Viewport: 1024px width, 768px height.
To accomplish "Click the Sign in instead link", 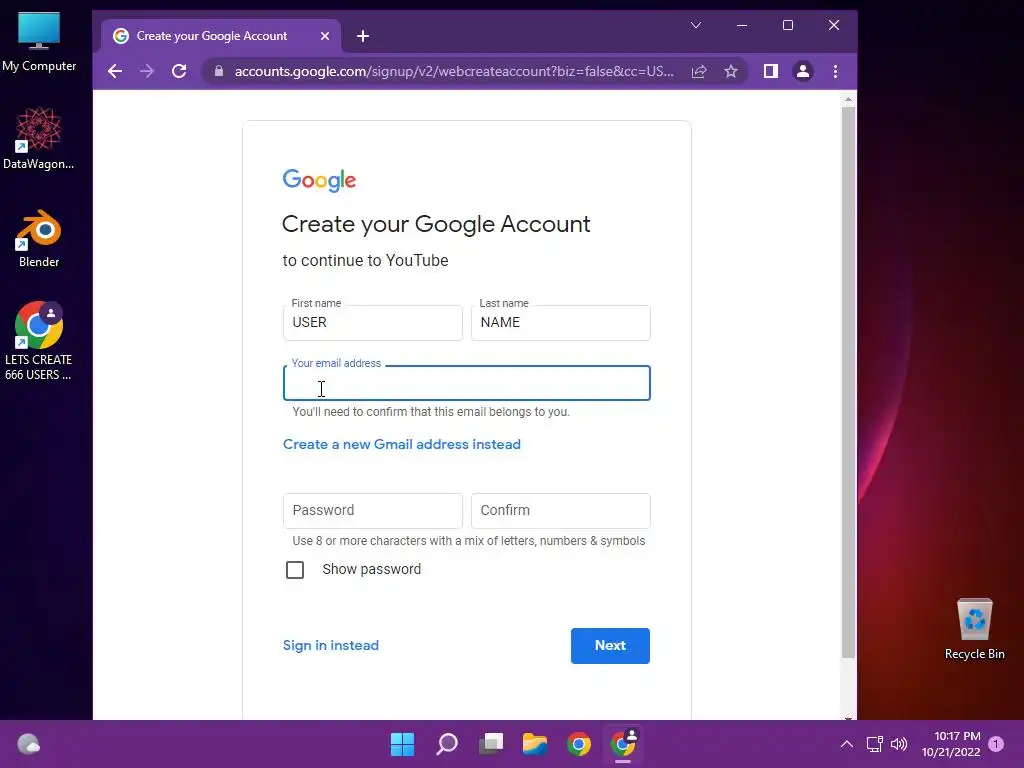I will (330, 645).
